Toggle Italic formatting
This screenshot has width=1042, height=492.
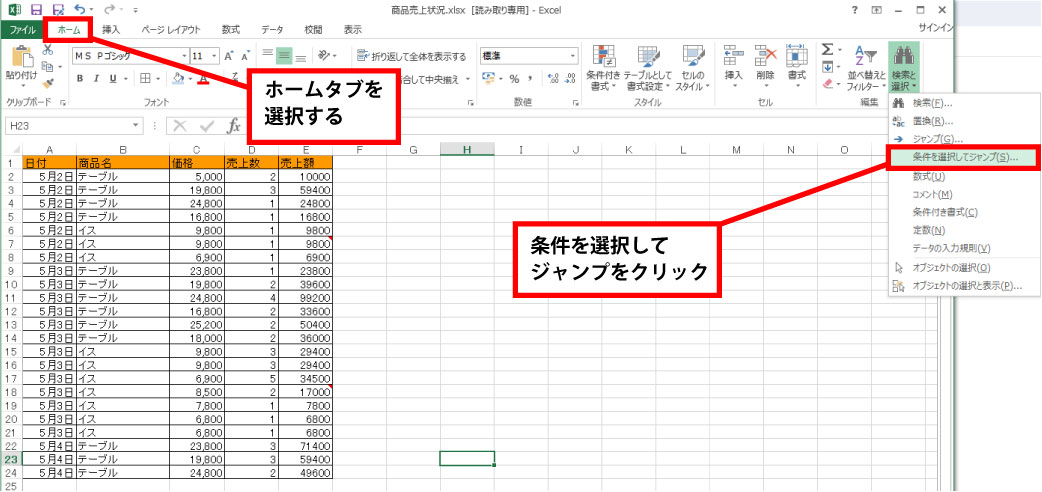tap(96, 78)
